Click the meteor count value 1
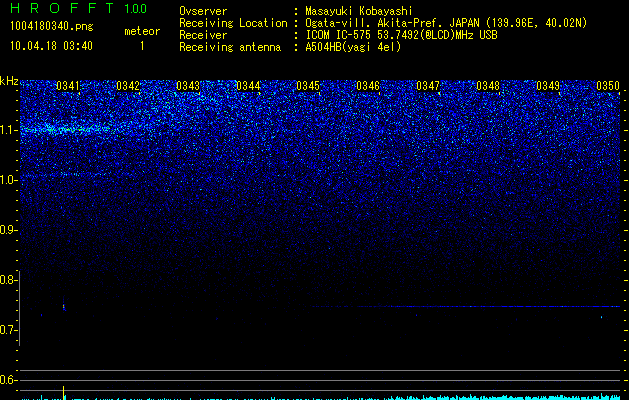This screenshot has width=629, height=400. point(142,46)
